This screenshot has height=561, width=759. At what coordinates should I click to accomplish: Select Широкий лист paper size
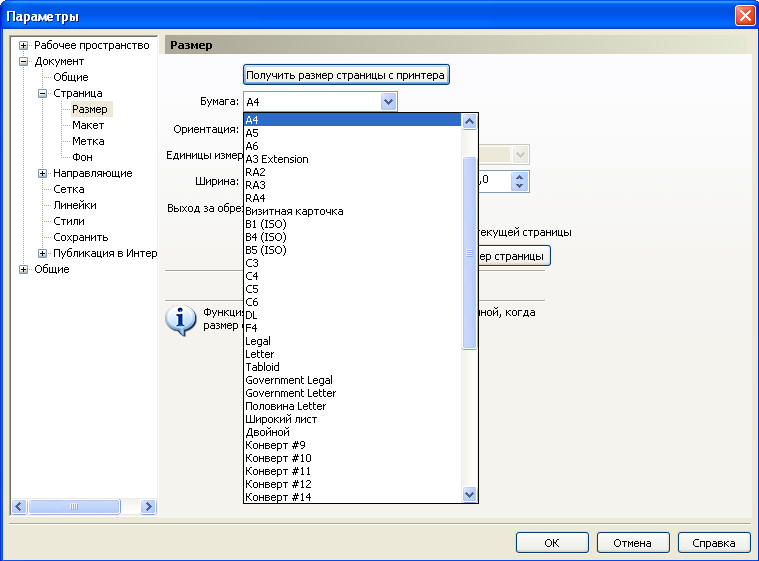352,420
